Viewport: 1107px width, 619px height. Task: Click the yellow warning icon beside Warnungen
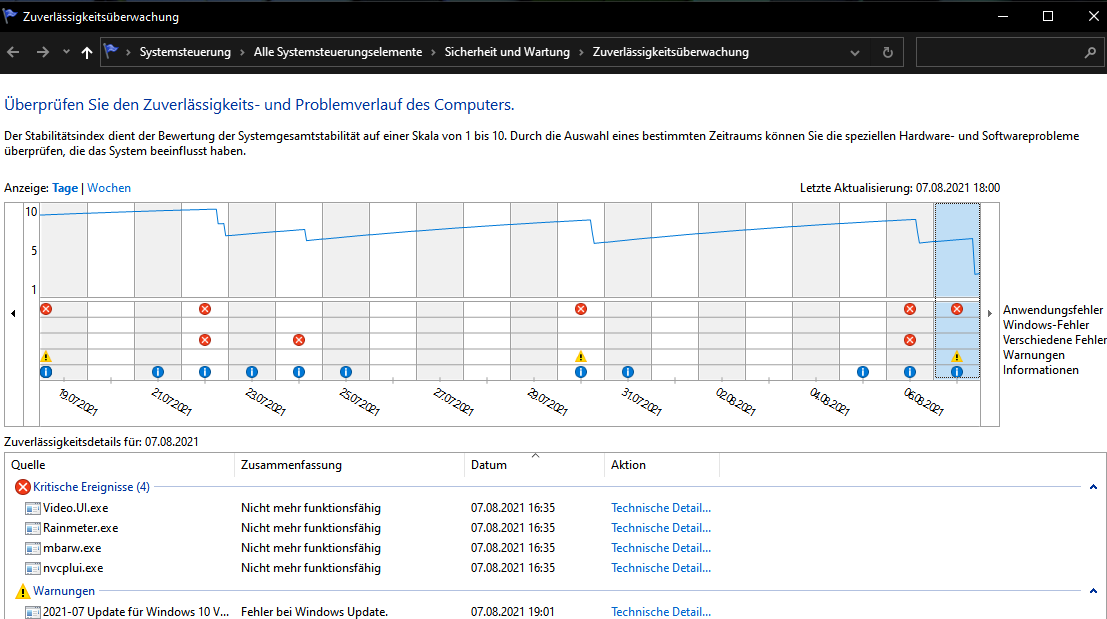[x=23, y=591]
